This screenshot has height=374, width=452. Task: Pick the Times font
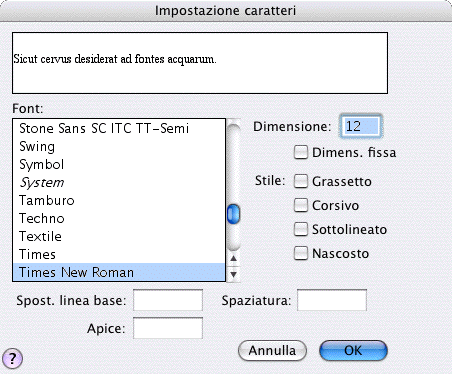click(x=119, y=254)
